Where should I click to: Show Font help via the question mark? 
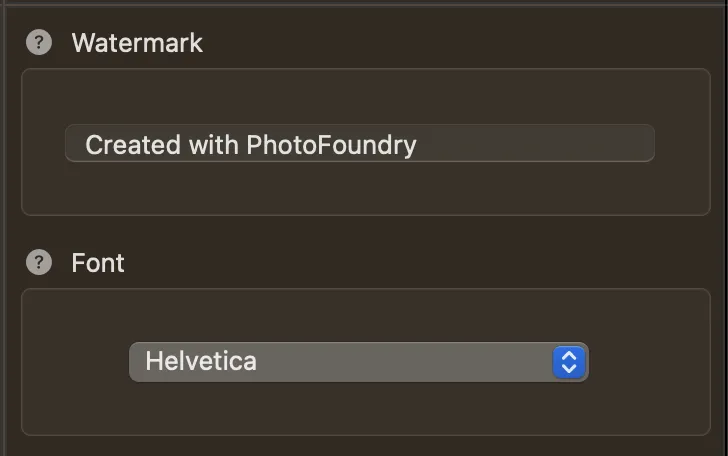38,263
